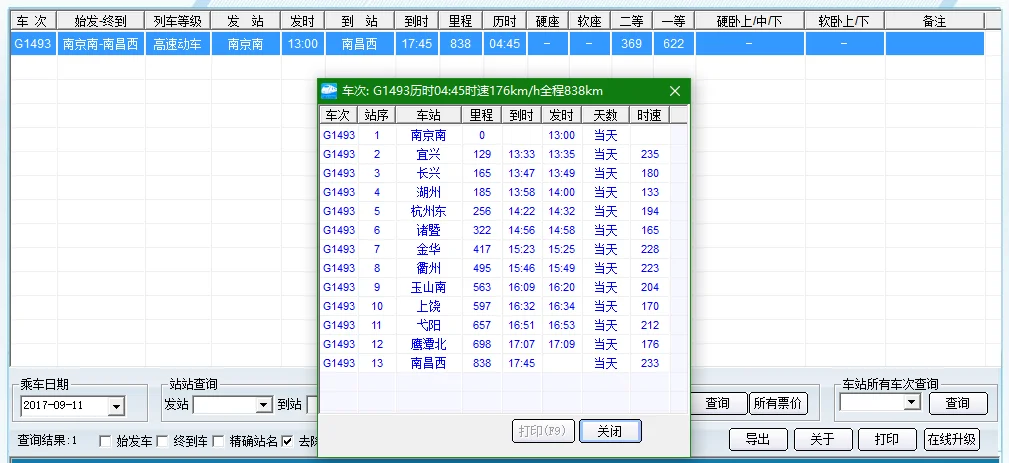The width and height of the screenshot is (1009, 463).
Task: Select the 湖州 station row
Action: pyautogui.click(x=495, y=192)
